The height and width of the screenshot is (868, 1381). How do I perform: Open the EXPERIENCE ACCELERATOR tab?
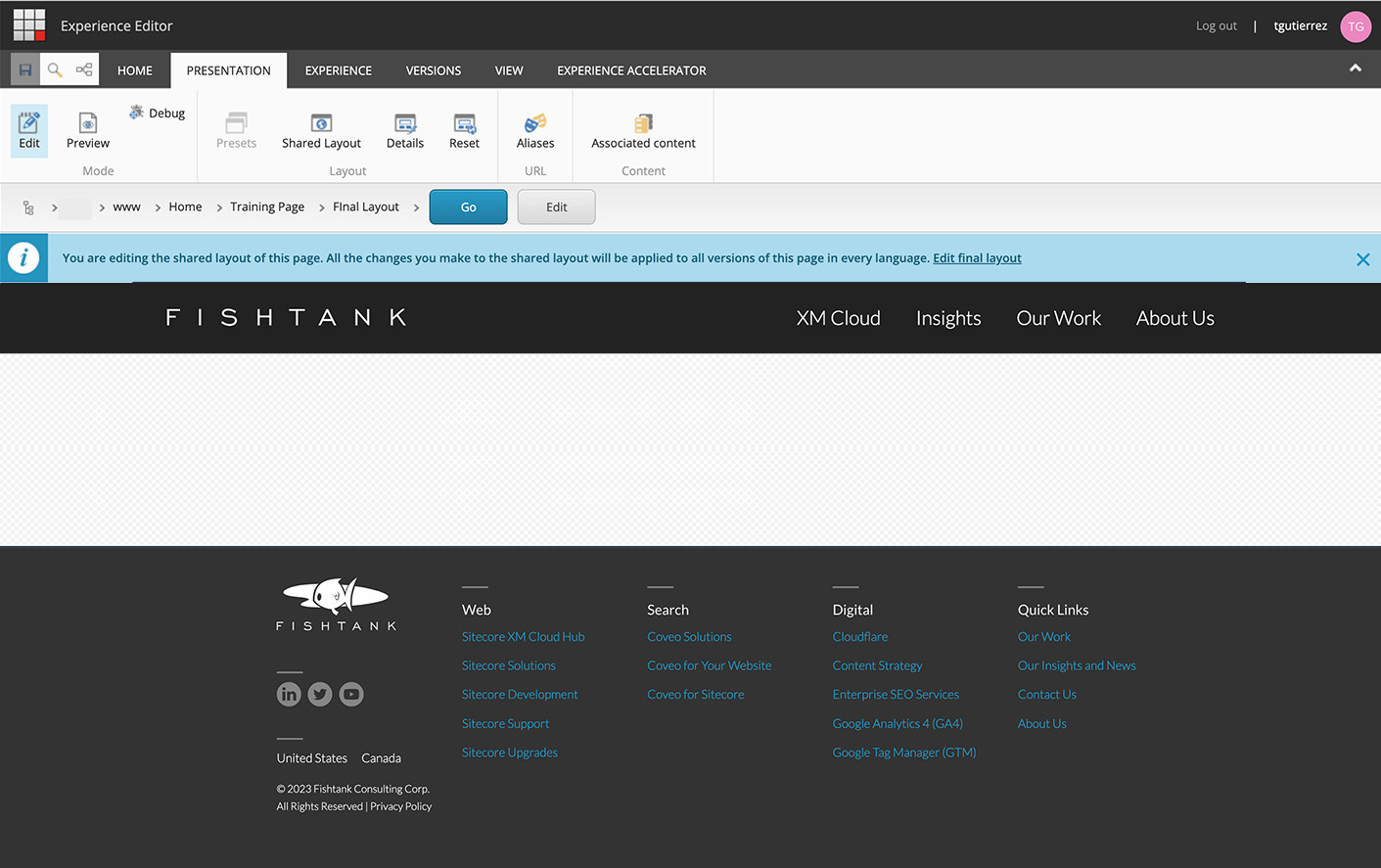[x=631, y=70]
